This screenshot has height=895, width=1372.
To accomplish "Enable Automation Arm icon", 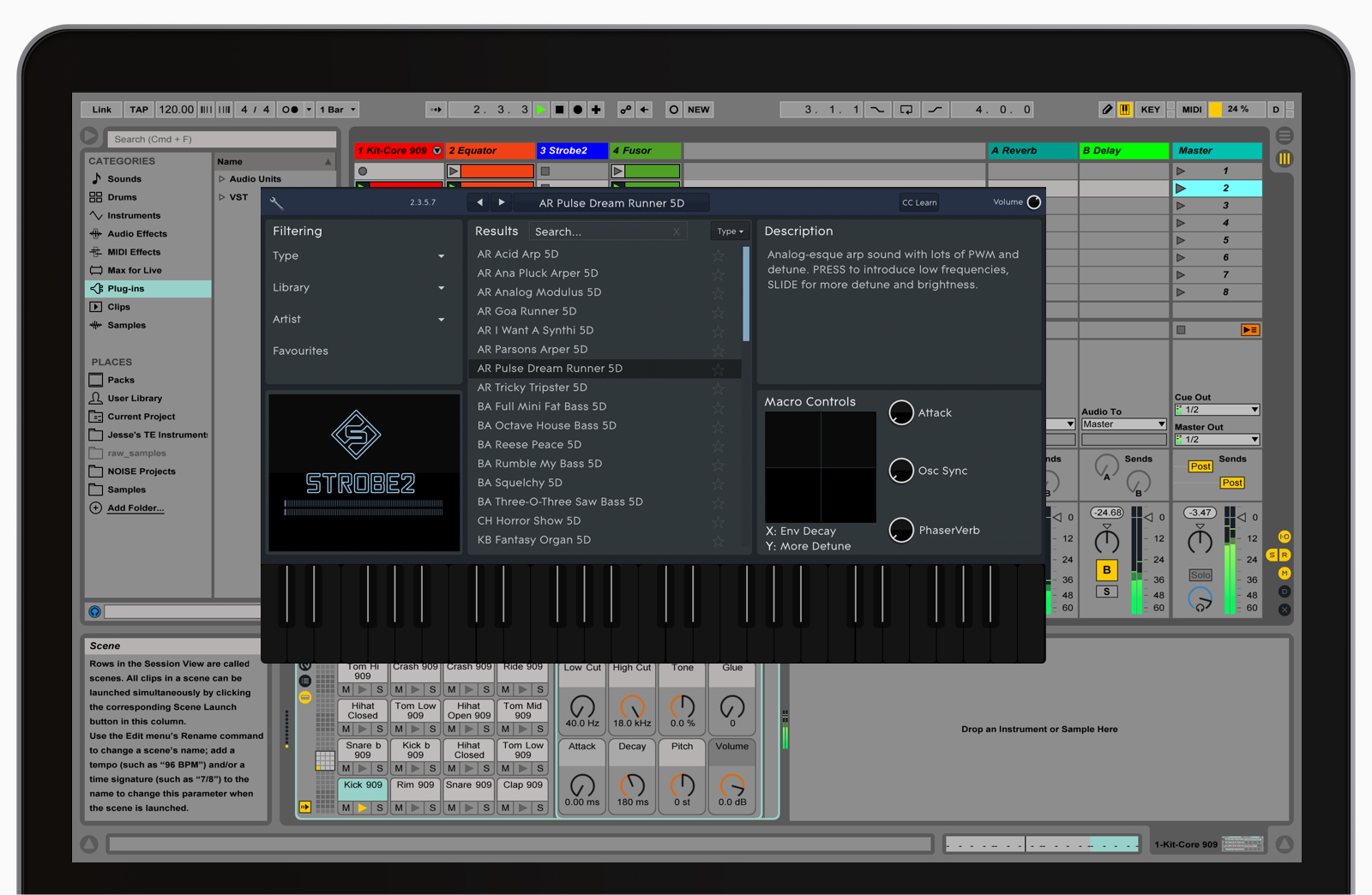I will point(626,110).
